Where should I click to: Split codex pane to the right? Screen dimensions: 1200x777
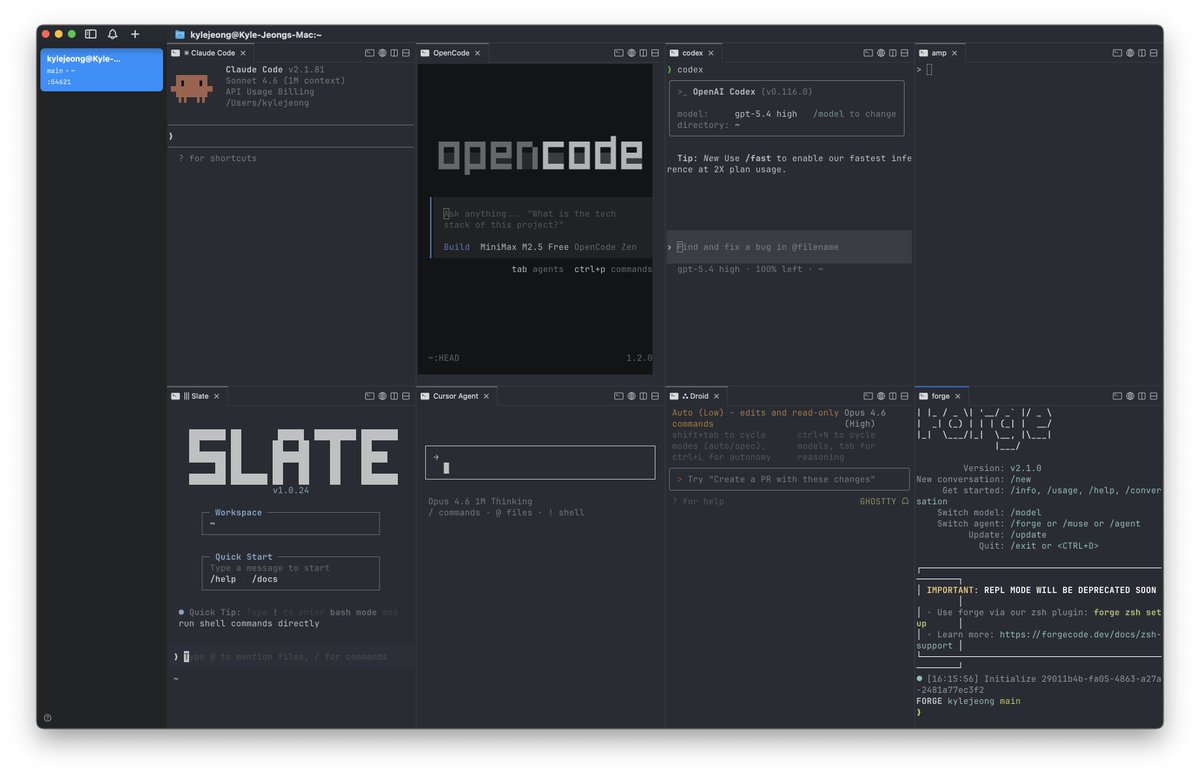[x=892, y=53]
